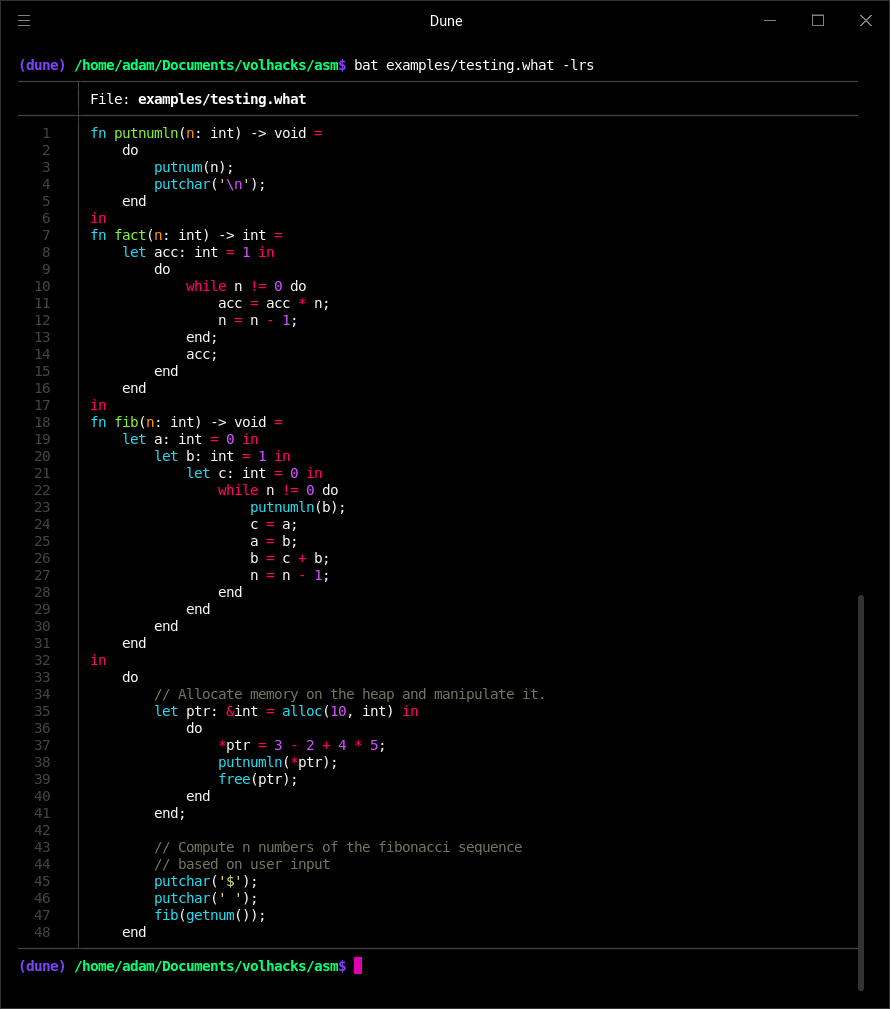Click the 'File: examples/testing.what' header

[x=198, y=99]
